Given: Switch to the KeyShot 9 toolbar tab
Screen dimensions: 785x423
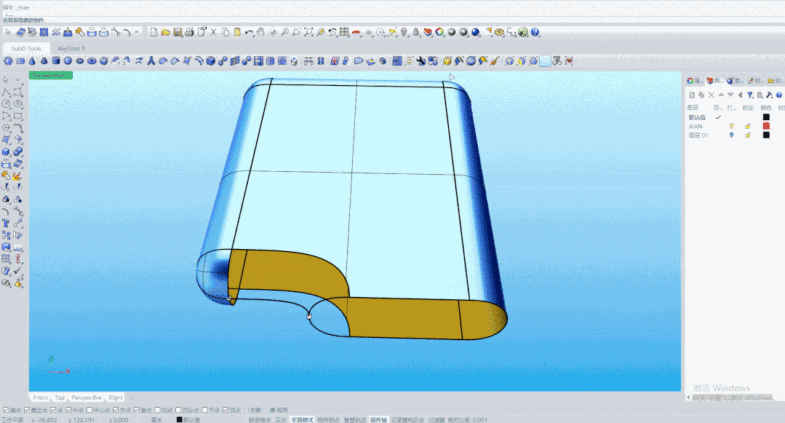Looking at the screenshot, I should (71, 48).
